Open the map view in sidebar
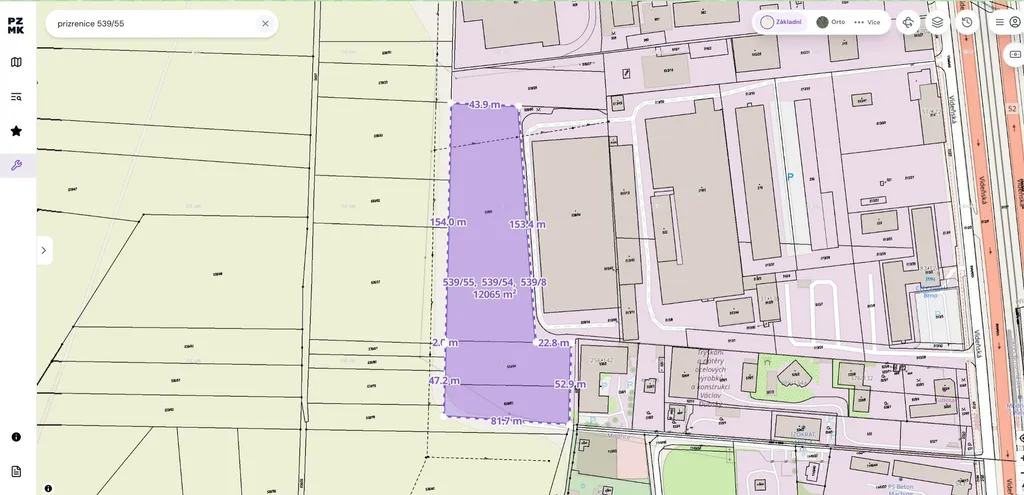The height and width of the screenshot is (495, 1024). pyautogui.click(x=16, y=62)
